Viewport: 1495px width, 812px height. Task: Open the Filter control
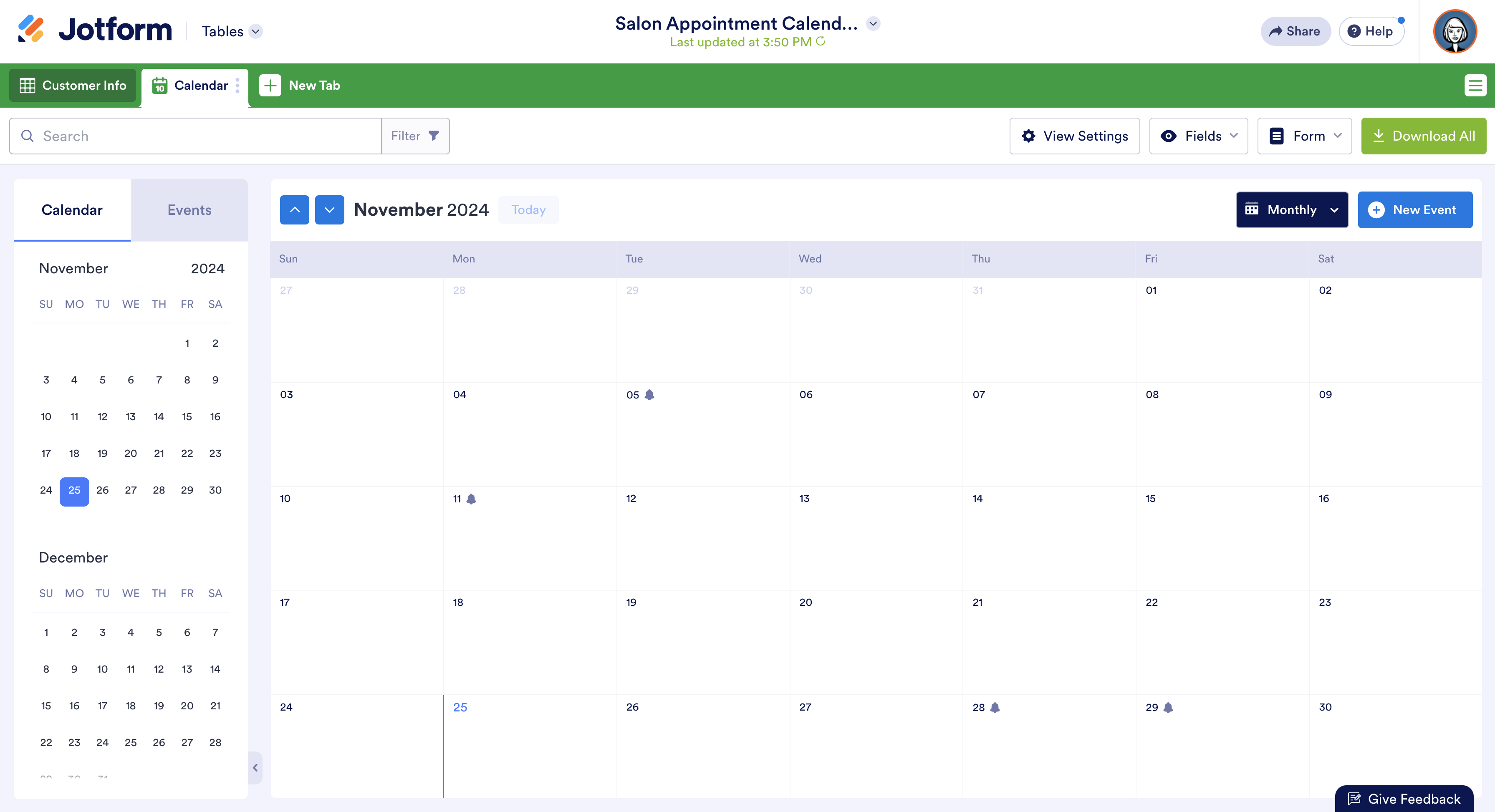415,136
